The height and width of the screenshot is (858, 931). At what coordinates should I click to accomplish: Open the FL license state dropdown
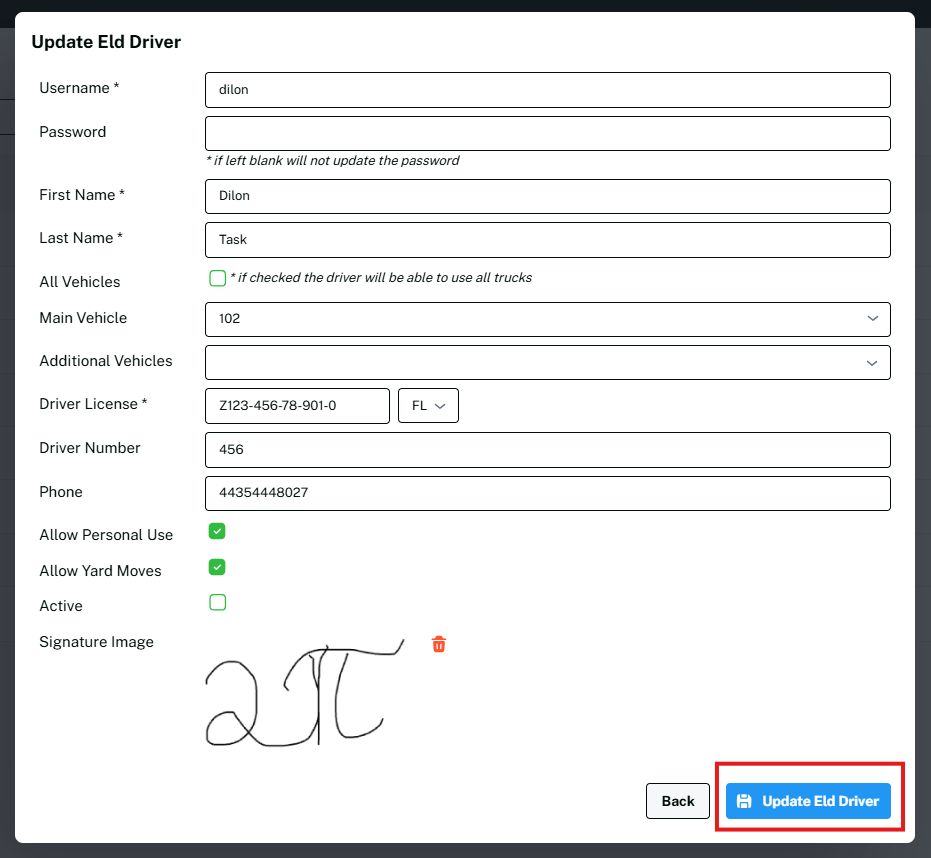(428, 406)
